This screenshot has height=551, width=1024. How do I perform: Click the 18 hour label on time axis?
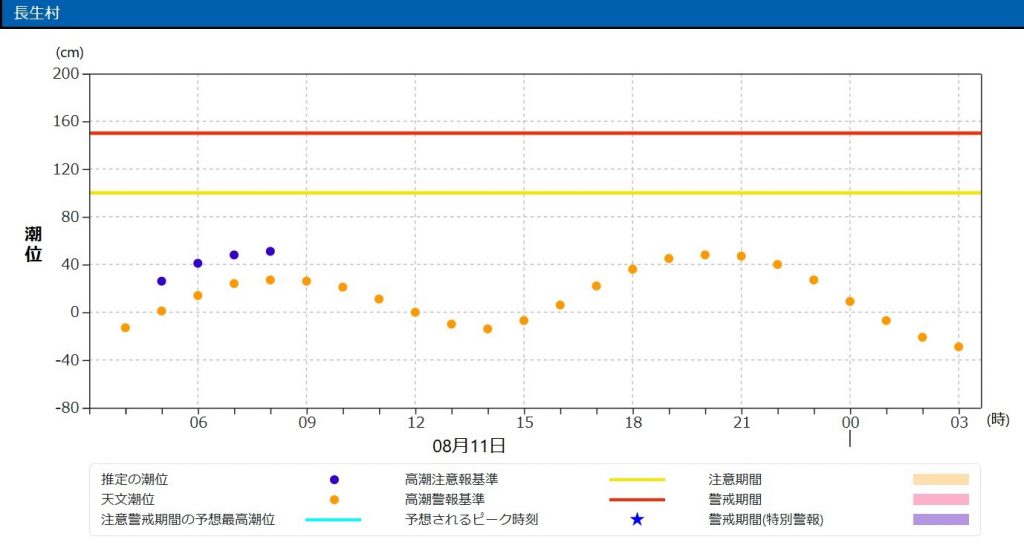click(x=633, y=422)
